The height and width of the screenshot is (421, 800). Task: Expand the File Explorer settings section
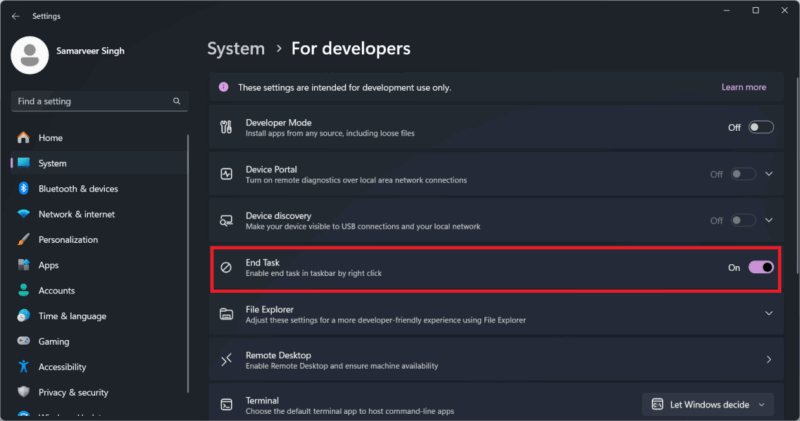click(768, 314)
